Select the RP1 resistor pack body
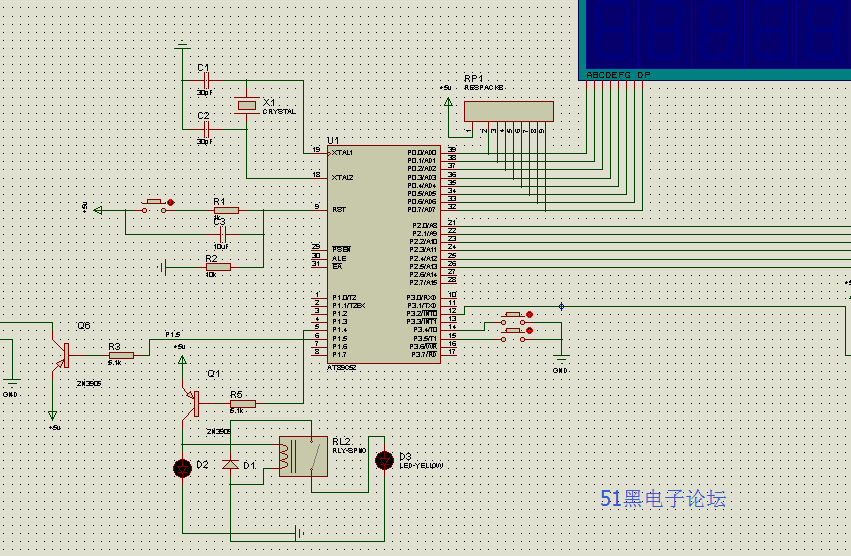Image resolution: width=851 pixels, height=556 pixels. coord(509,111)
